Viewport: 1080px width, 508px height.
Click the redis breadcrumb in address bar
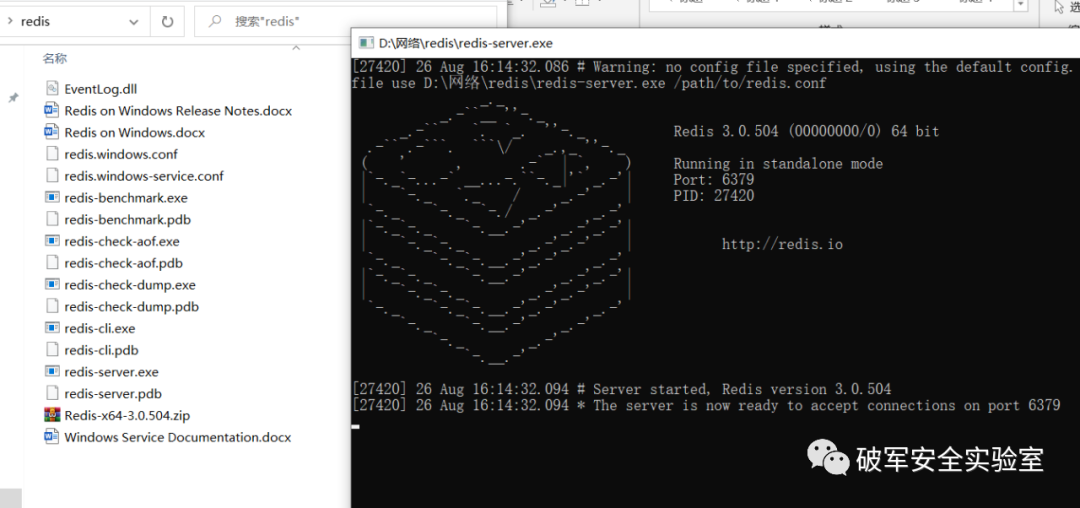[36, 21]
